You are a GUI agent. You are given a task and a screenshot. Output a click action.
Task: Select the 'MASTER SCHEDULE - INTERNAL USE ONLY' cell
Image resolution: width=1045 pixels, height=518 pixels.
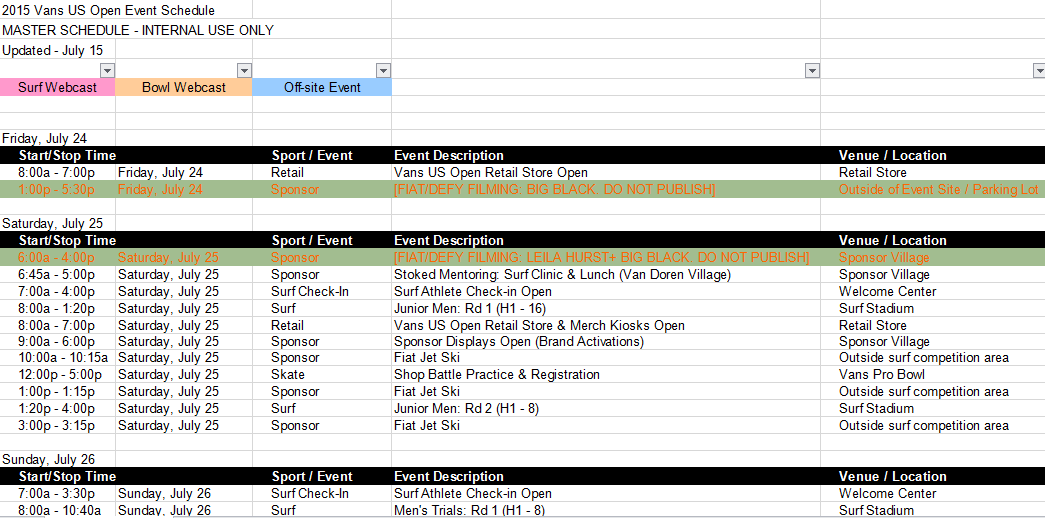pyautogui.click(x=138, y=31)
